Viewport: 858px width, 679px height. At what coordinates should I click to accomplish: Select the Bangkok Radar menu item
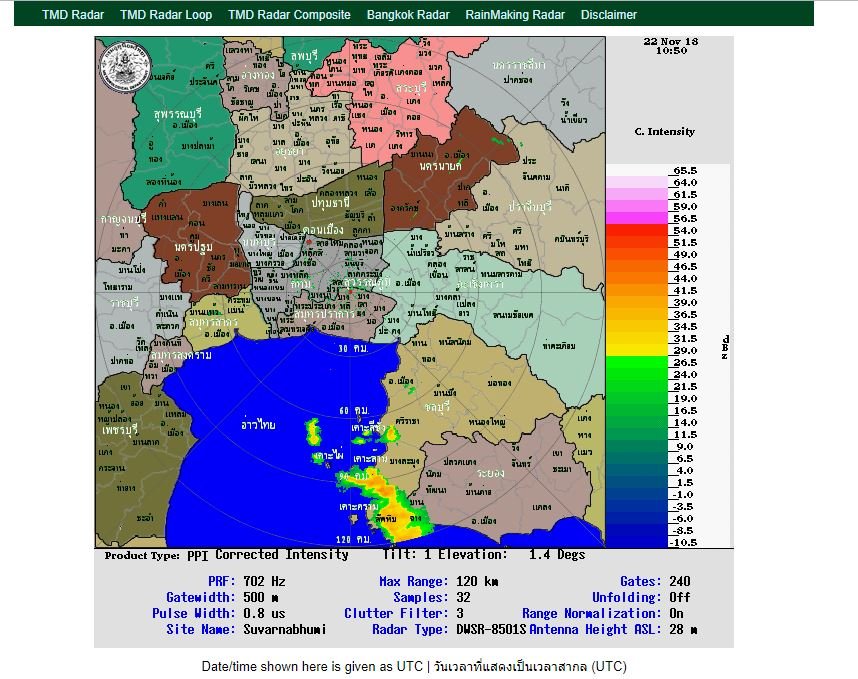[408, 15]
